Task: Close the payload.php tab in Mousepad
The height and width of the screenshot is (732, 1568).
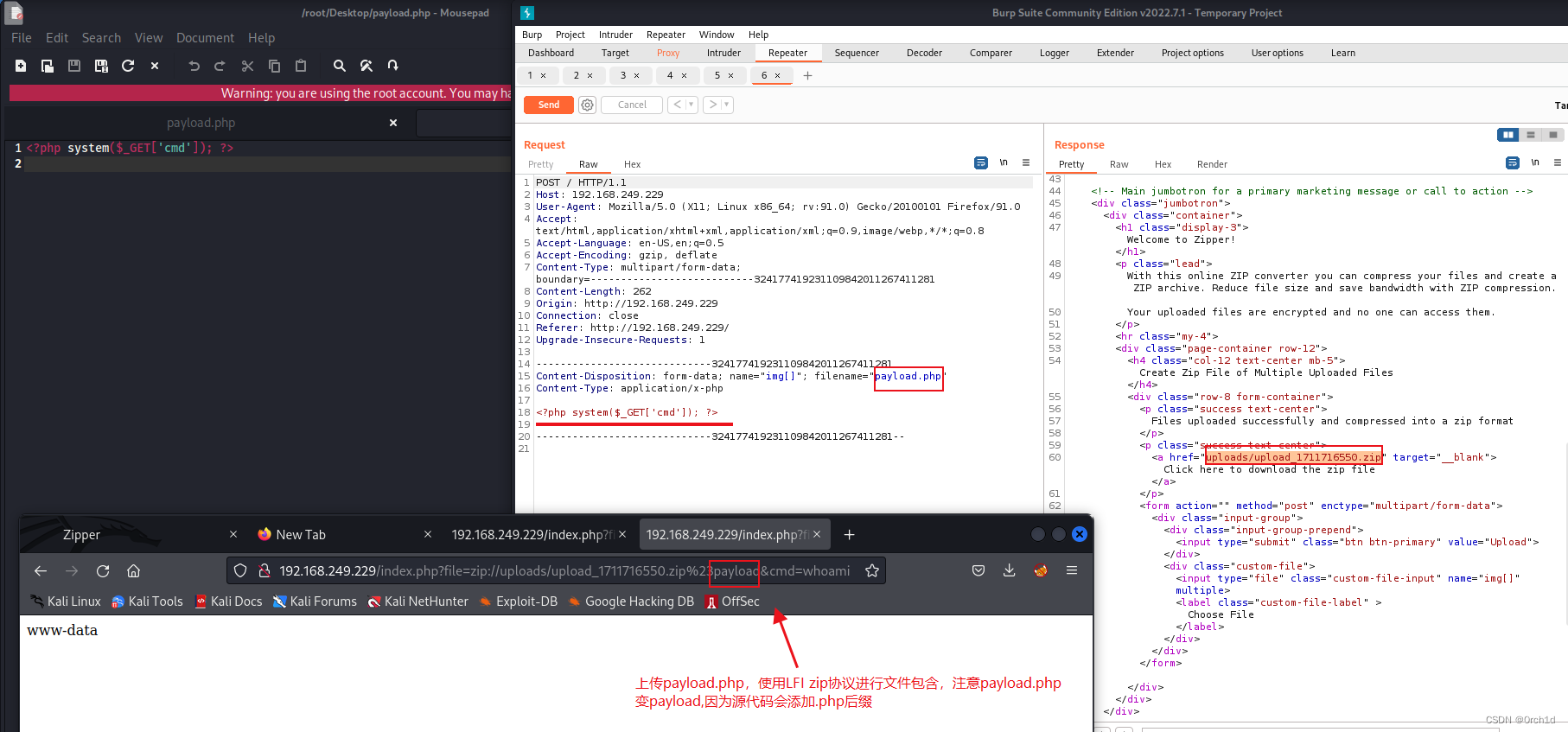Action: (x=393, y=123)
